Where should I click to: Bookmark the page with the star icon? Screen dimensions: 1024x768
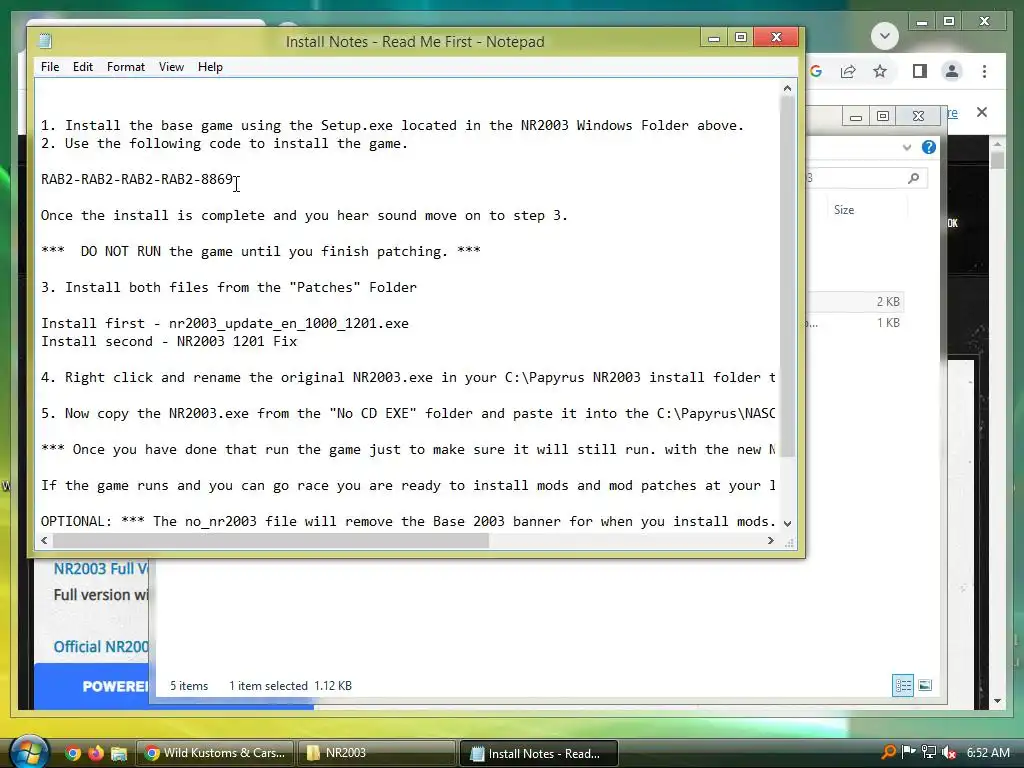click(x=880, y=71)
